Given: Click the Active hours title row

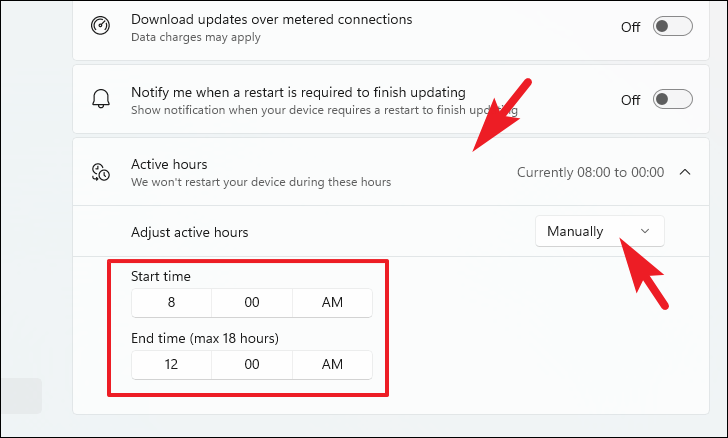Looking at the screenshot, I should pyautogui.click(x=391, y=172).
